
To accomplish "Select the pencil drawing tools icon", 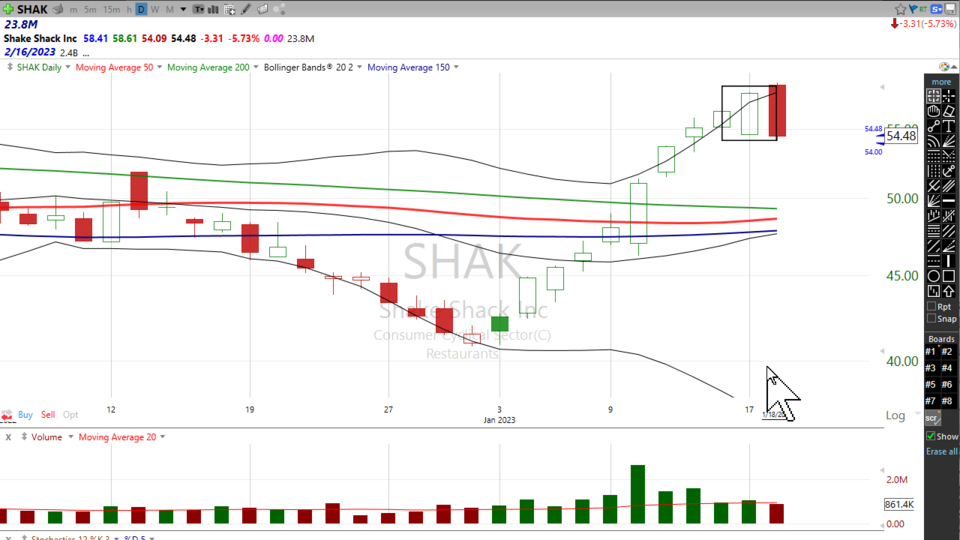I will pyautogui.click(x=246, y=9).
